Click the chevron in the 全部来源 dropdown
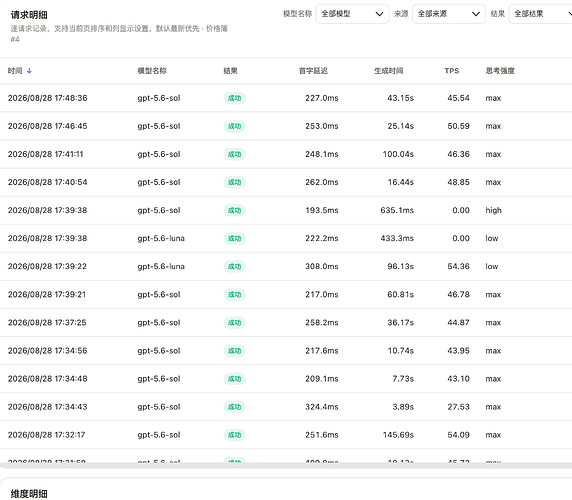Image resolution: width=572 pixels, height=500 pixels. (476, 14)
